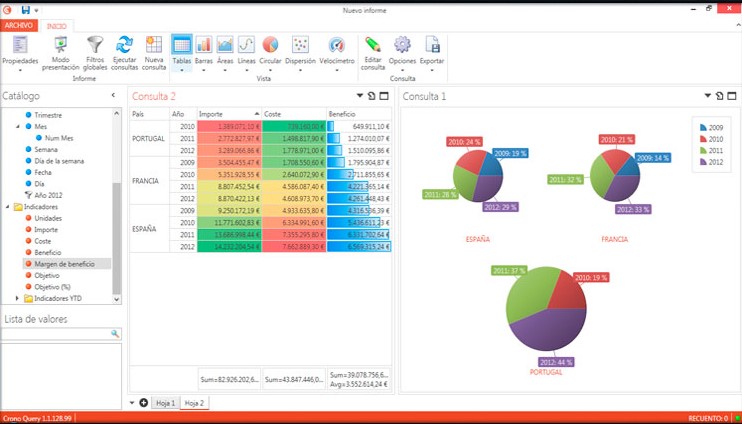Image resolution: width=742 pixels, height=424 pixels.
Task: Open Consulta 1 panel dropdown menu
Action: tap(707, 96)
